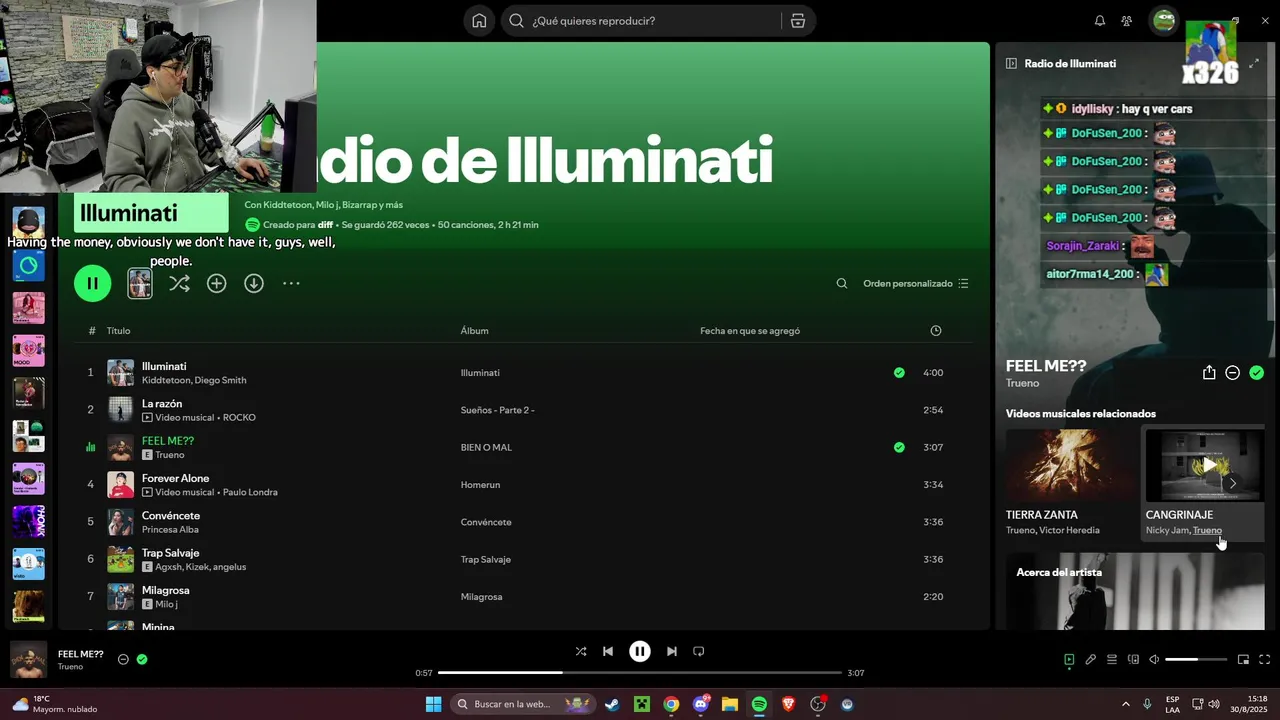Open the notifications bell

click(1100, 21)
